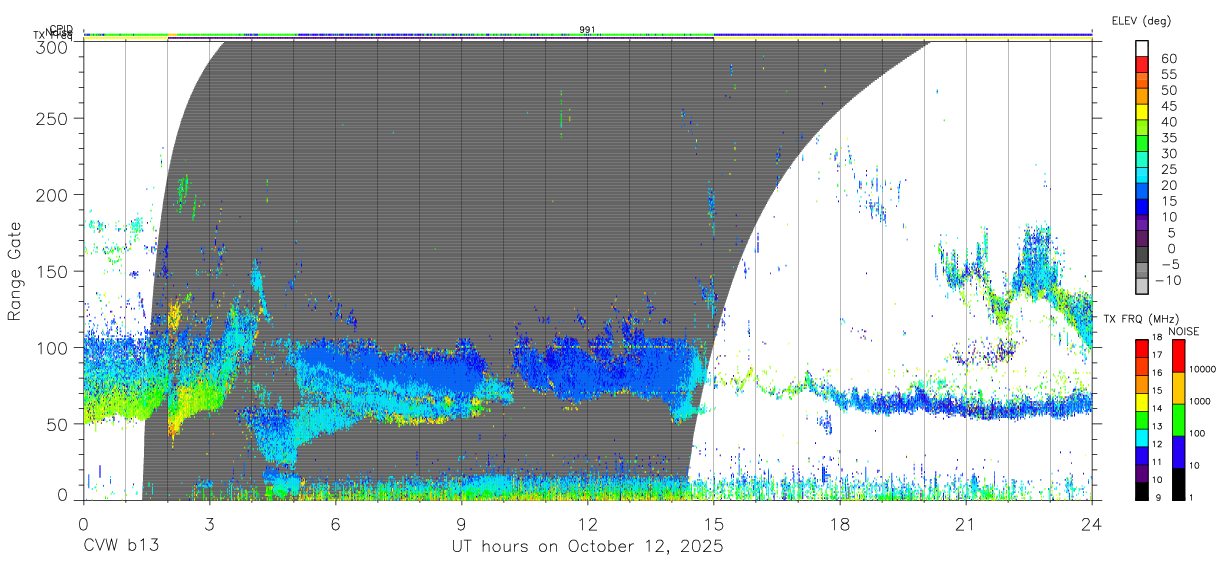The height and width of the screenshot is (567, 1228).
Task: Click the ELEV legend value '-10'
Action: [1170, 280]
